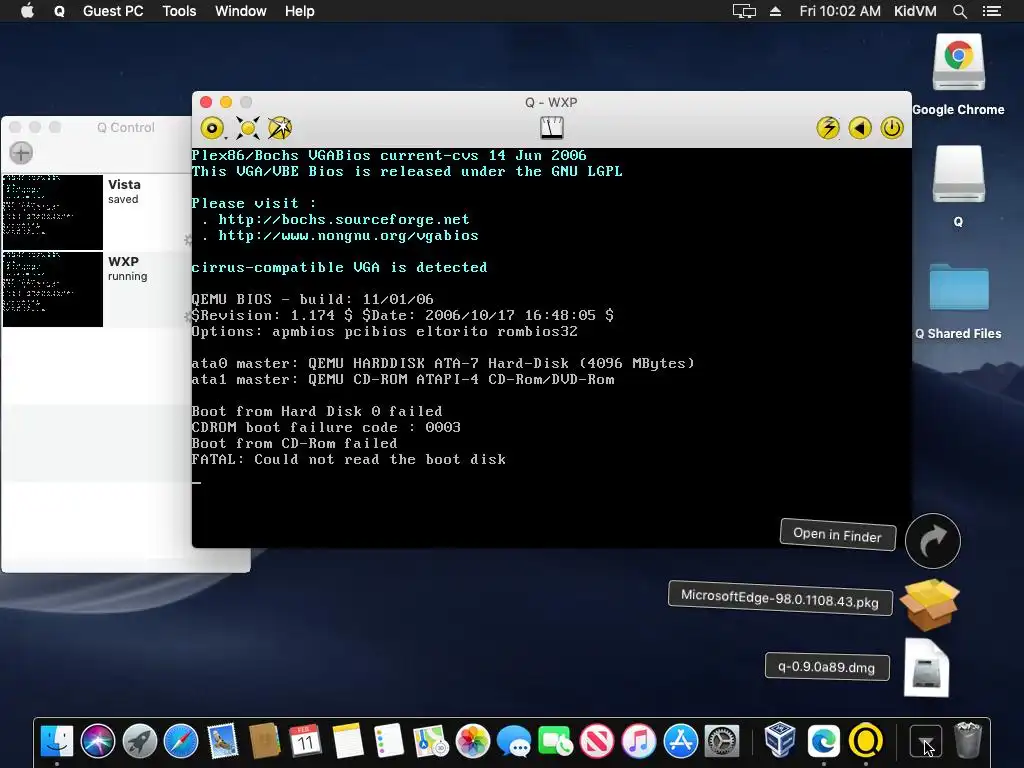This screenshot has height=768, width=1024.
Task: Open Calendar from the Dock
Action: [305, 741]
